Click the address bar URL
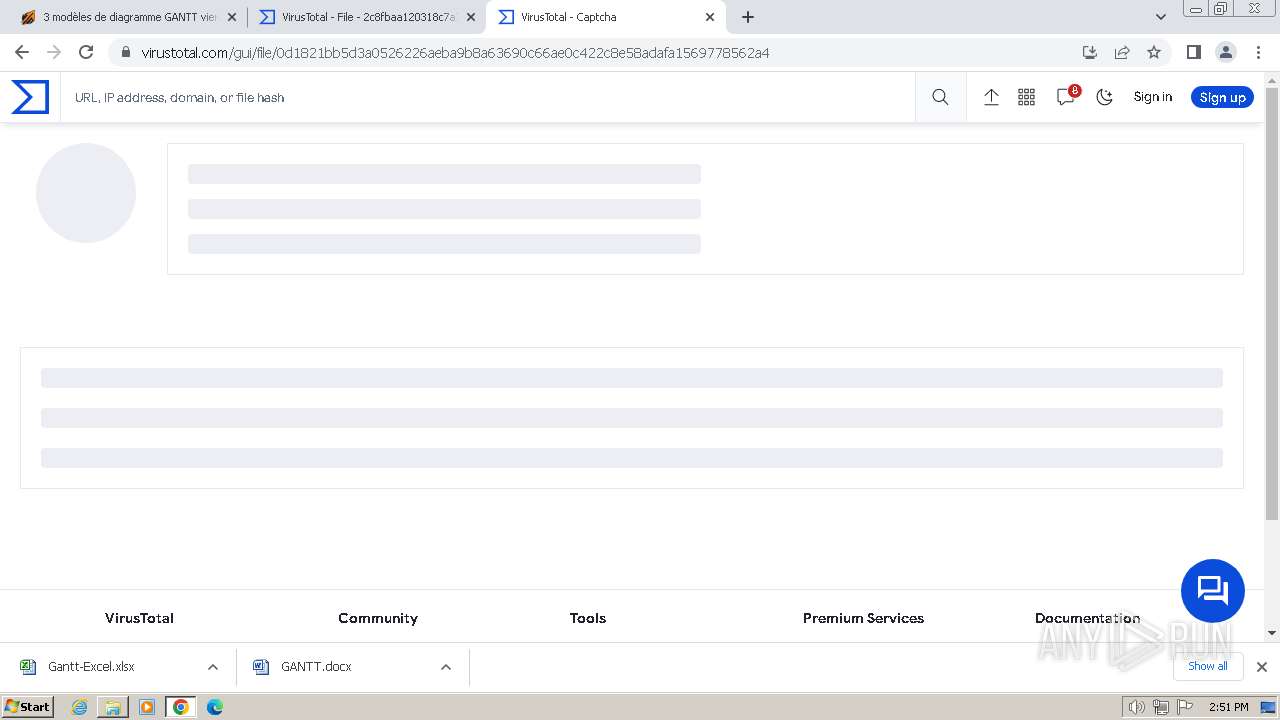 pyautogui.click(x=456, y=53)
